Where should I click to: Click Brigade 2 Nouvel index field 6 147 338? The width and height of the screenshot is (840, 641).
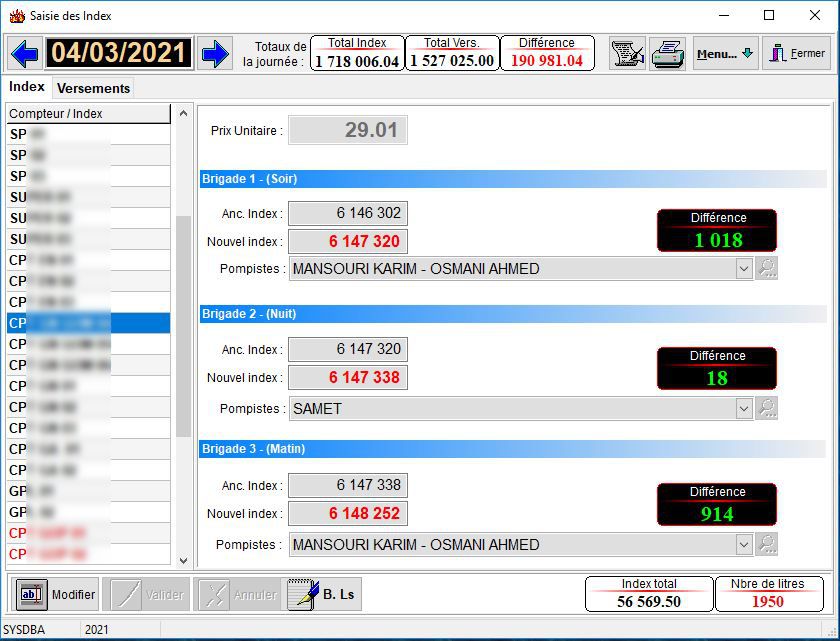(348, 377)
